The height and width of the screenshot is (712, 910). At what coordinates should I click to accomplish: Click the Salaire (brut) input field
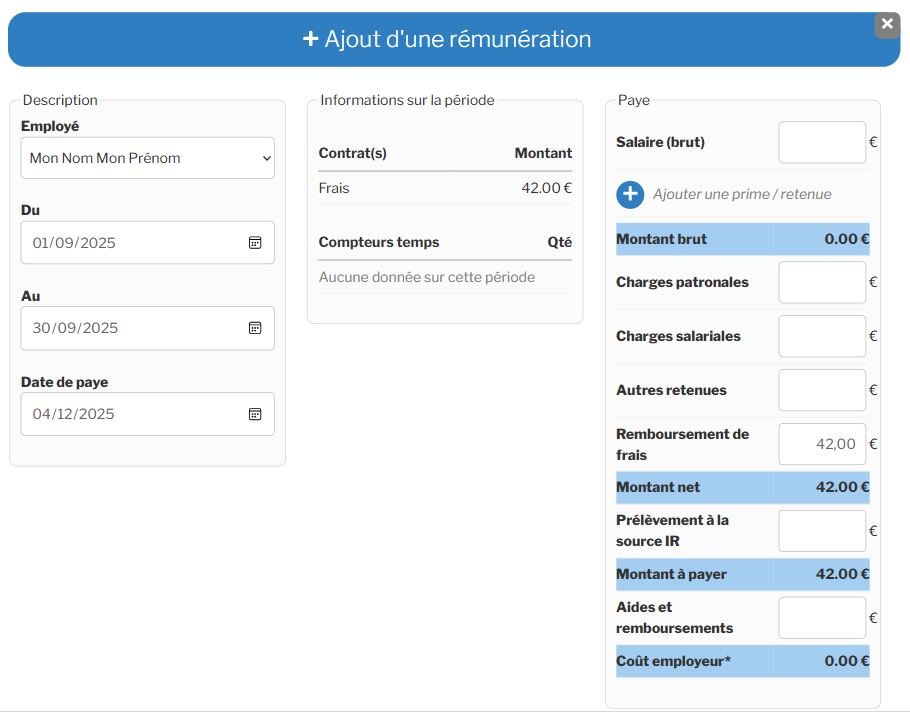pos(821,142)
